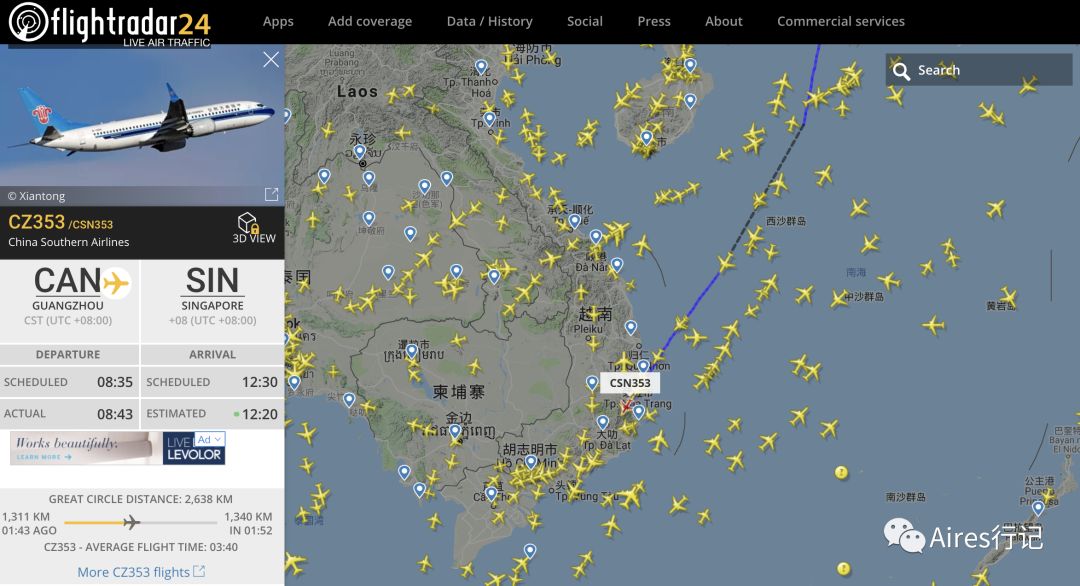Click the China Southern aircraft photo

click(142, 115)
